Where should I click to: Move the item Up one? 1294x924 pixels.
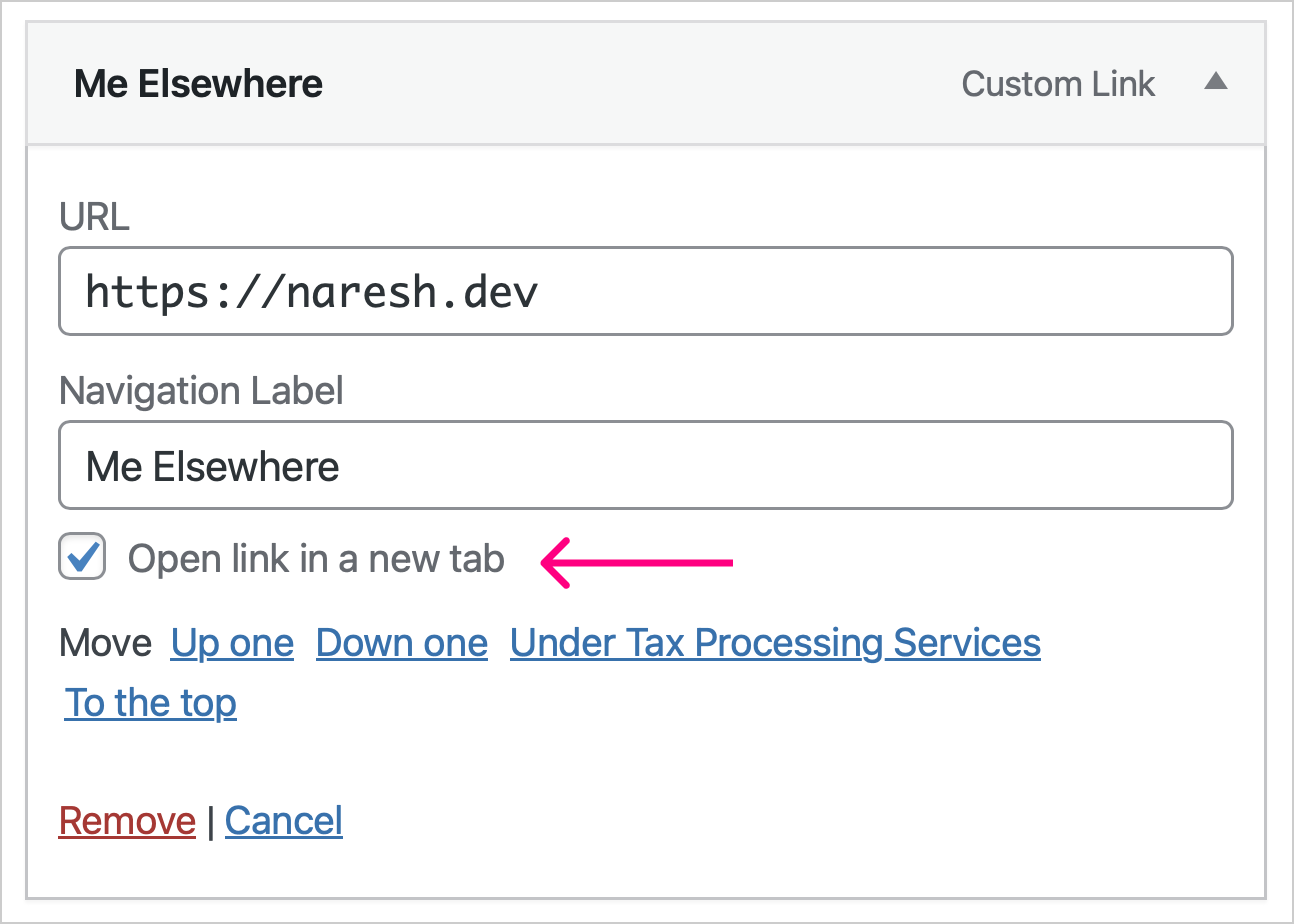tap(232, 643)
